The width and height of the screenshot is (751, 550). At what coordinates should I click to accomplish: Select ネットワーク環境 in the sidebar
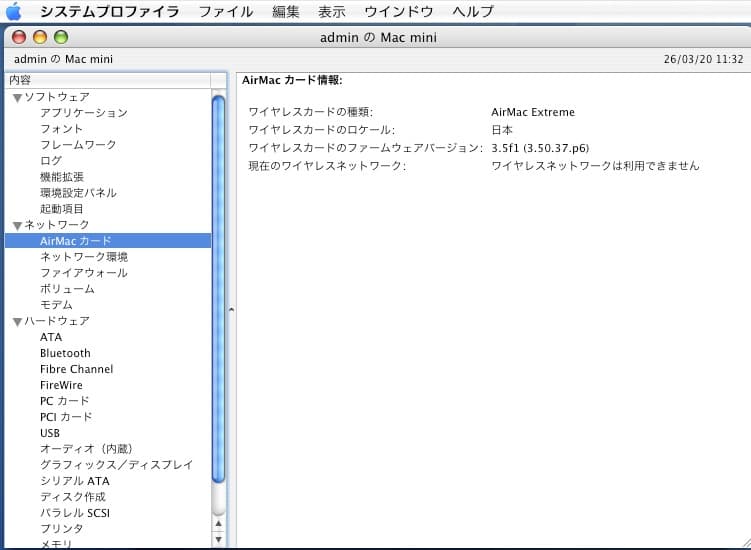(84, 257)
